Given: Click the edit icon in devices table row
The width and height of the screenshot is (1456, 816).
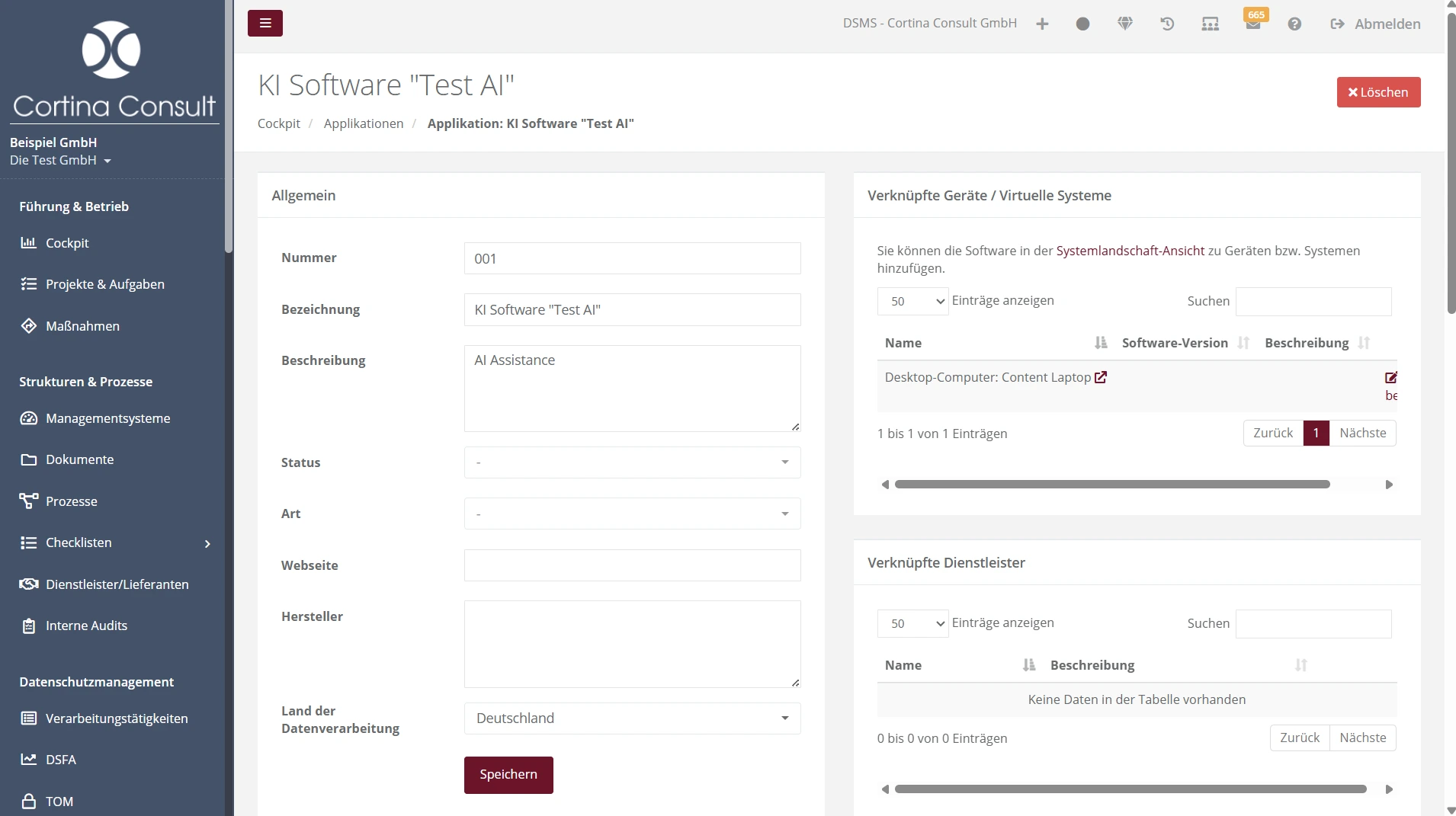Looking at the screenshot, I should pos(1390,377).
